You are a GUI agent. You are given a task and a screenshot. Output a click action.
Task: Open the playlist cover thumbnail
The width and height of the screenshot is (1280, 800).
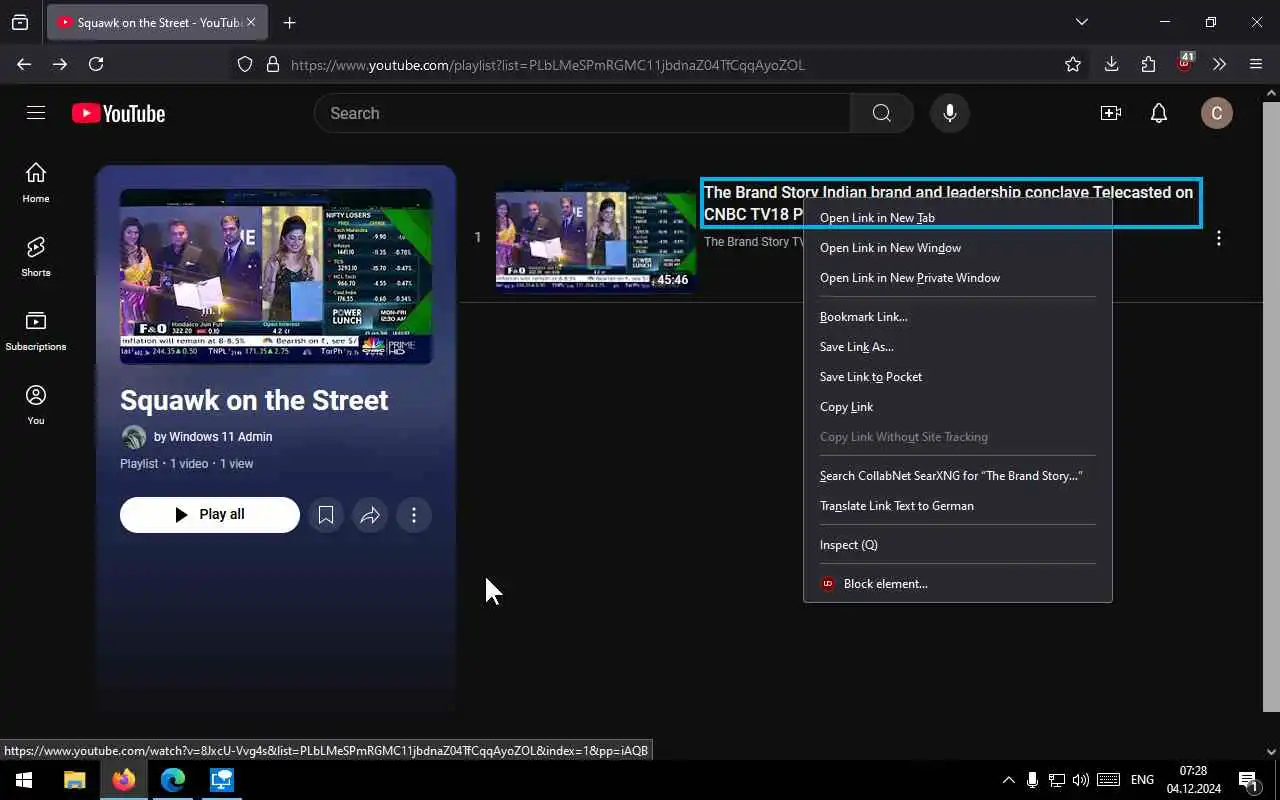click(x=276, y=276)
